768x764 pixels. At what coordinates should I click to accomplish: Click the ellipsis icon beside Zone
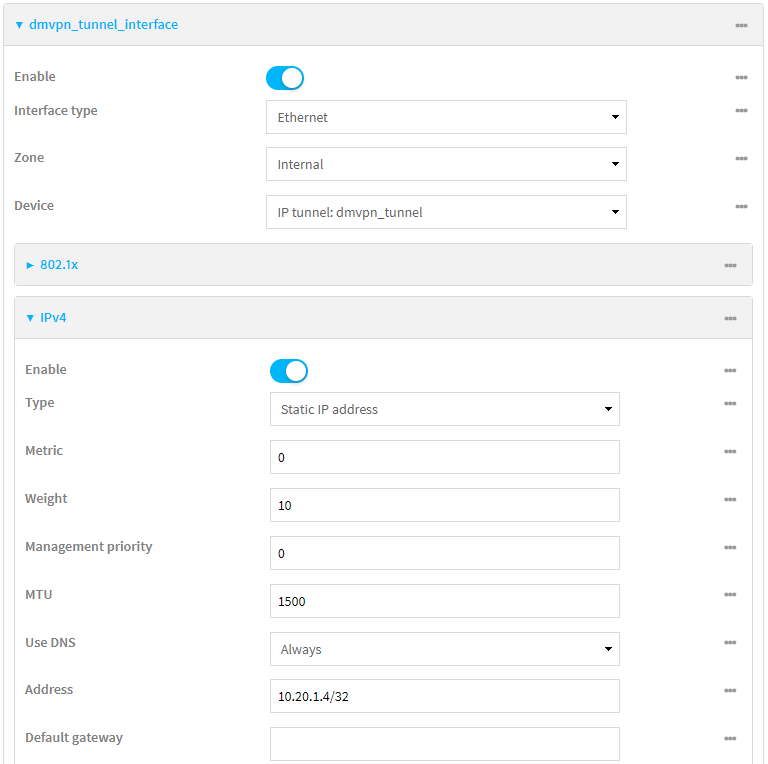point(741,158)
